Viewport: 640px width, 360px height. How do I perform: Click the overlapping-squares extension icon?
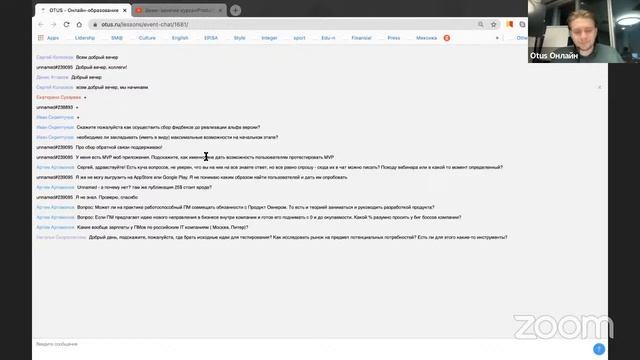pyautogui.click(x=522, y=24)
